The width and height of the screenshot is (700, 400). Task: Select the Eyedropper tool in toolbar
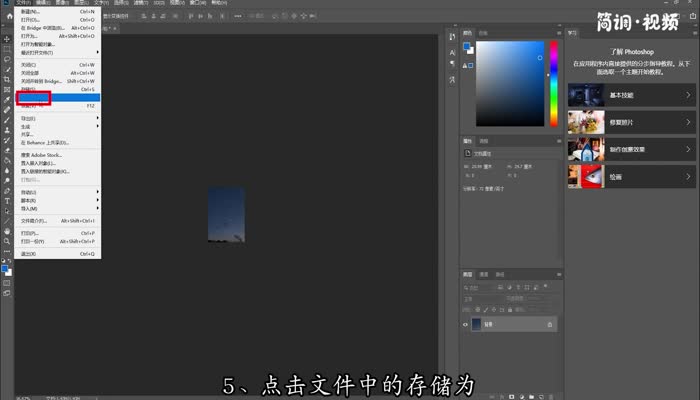(x=7, y=100)
